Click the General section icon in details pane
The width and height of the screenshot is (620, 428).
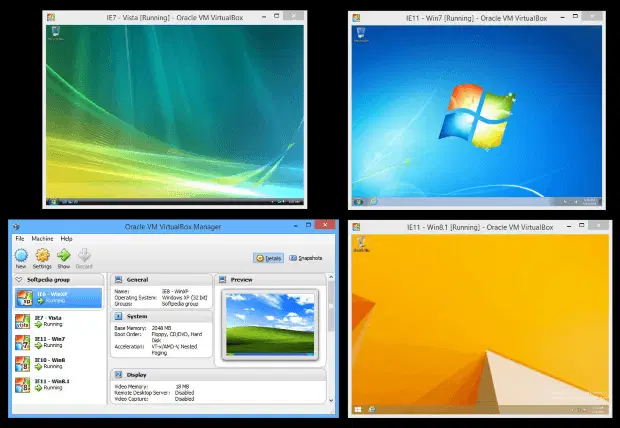118,280
